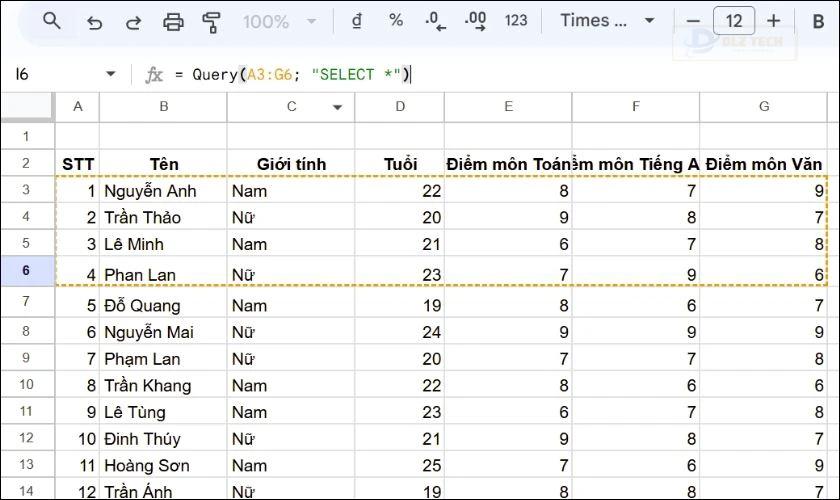Image resolution: width=840 pixels, height=500 pixels.
Task: Select cell containing Lê Tùng
Action: tap(163, 412)
